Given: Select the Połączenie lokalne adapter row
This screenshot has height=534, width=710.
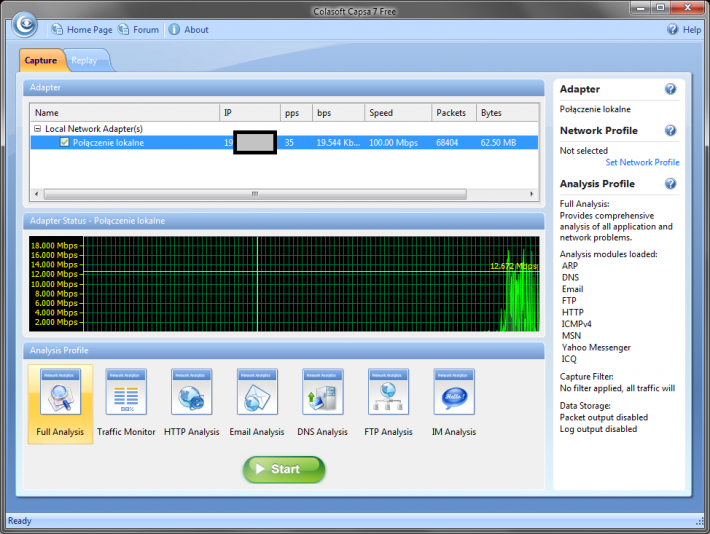Looking at the screenshot, I should coord(284,142).
